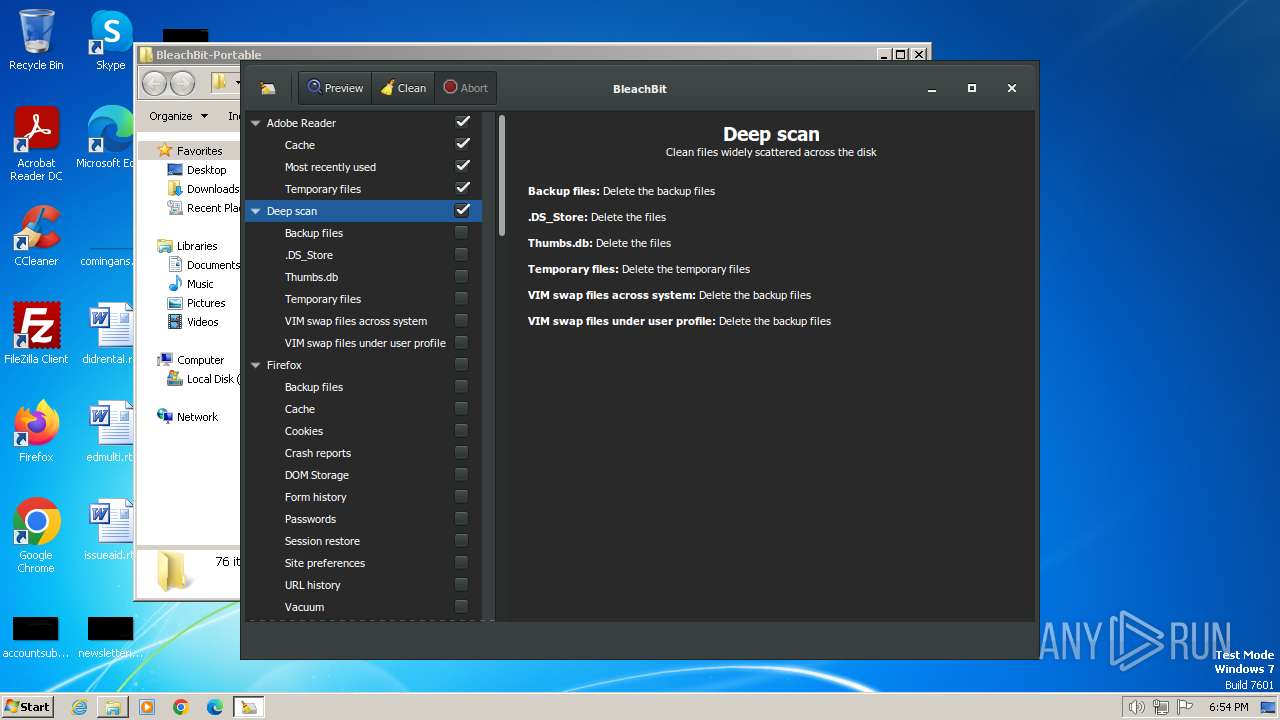Open edmulti document on desktop

[x=110, y=432]
